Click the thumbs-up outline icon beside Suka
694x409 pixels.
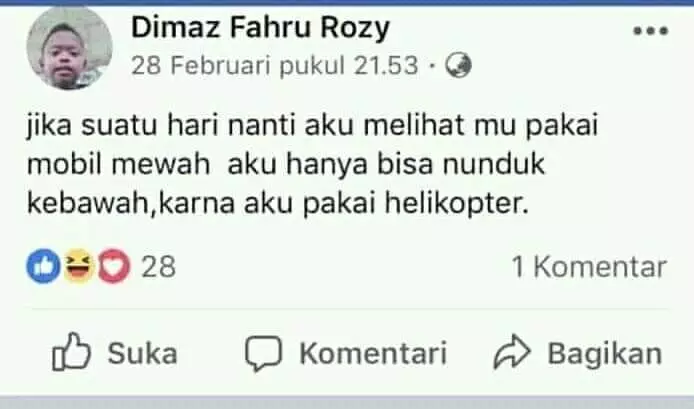71,352
